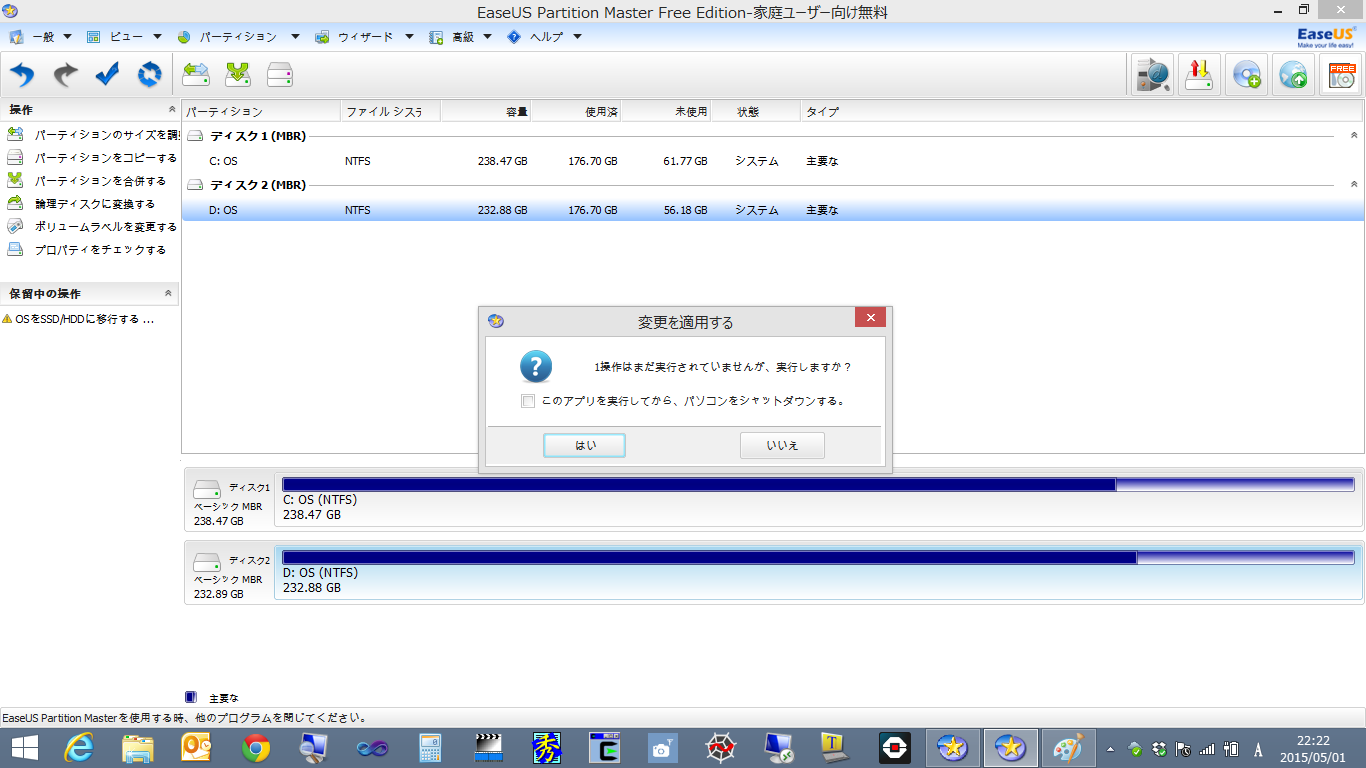Collapse the 保留中の操作 panel section
This screenshot has height=768, width=1366.
click(x=168, y=293)
